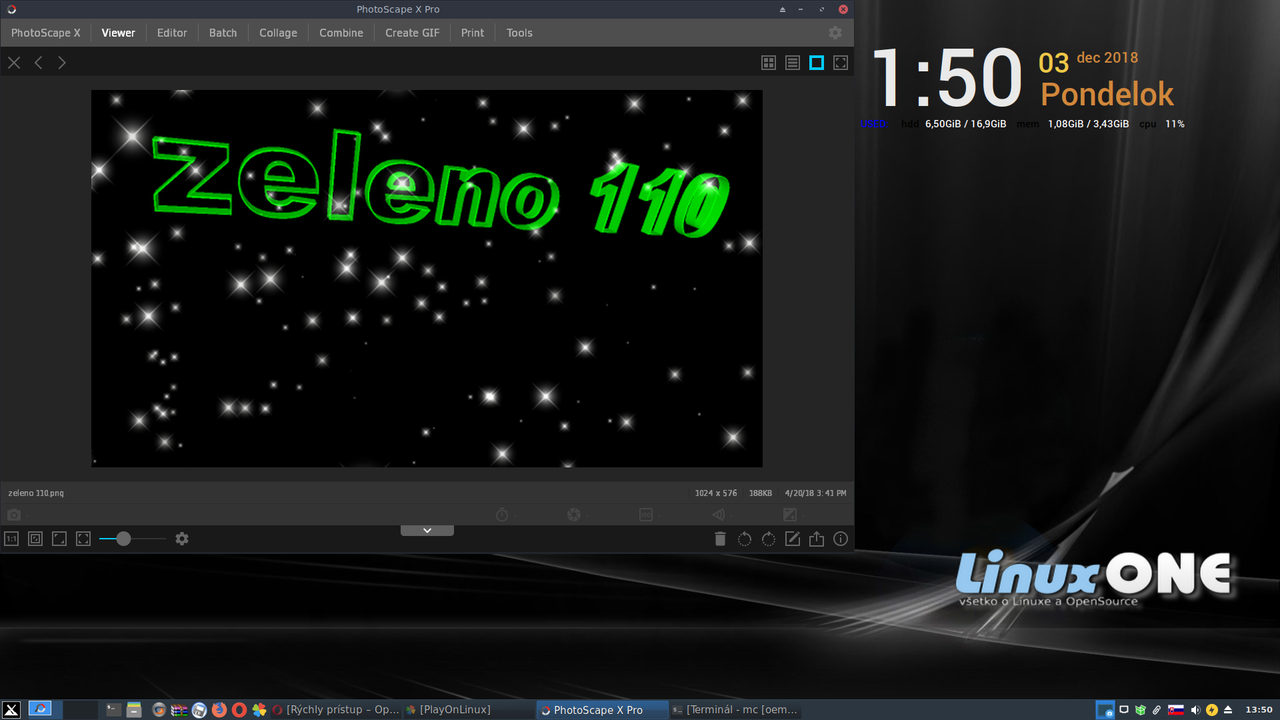Open clipboard manager paperclip tray icon
Viewport: 1280px width, 720px height.
pos(1157,710)
